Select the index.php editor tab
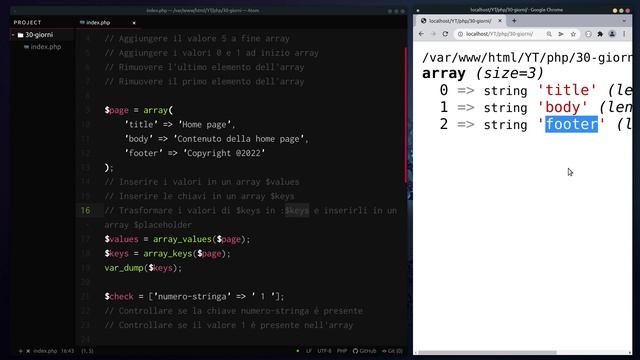The height and width of the screenshot is (360, 640). [98, 23]
